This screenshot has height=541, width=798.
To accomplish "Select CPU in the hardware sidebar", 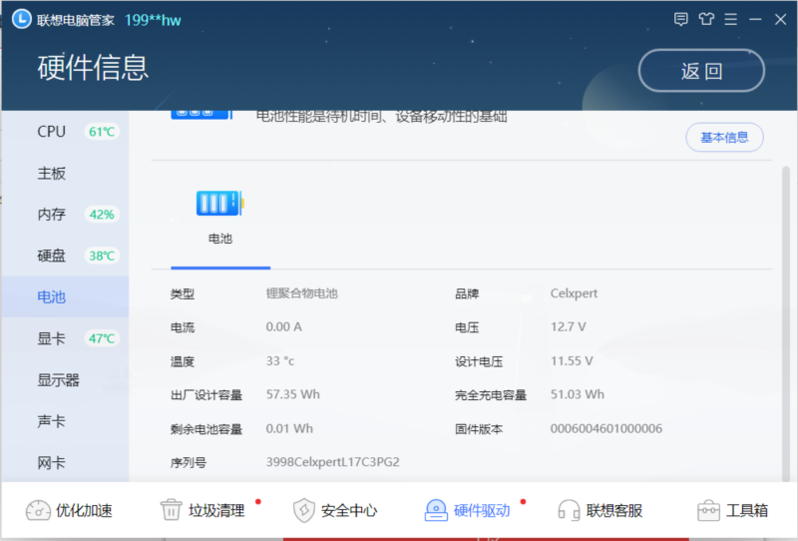I will (51, 132).
